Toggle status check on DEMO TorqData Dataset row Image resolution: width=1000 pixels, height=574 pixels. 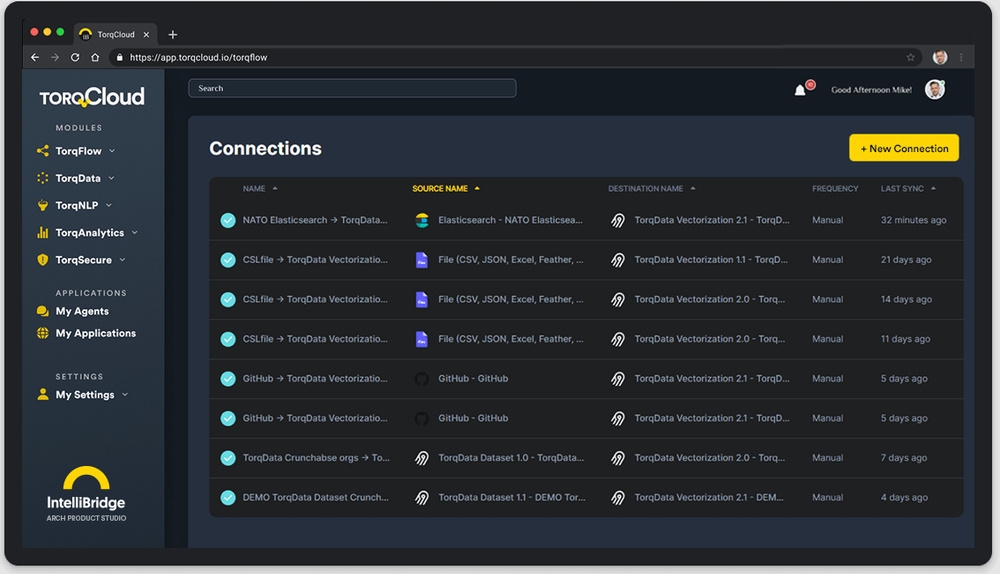pos(228,497)
